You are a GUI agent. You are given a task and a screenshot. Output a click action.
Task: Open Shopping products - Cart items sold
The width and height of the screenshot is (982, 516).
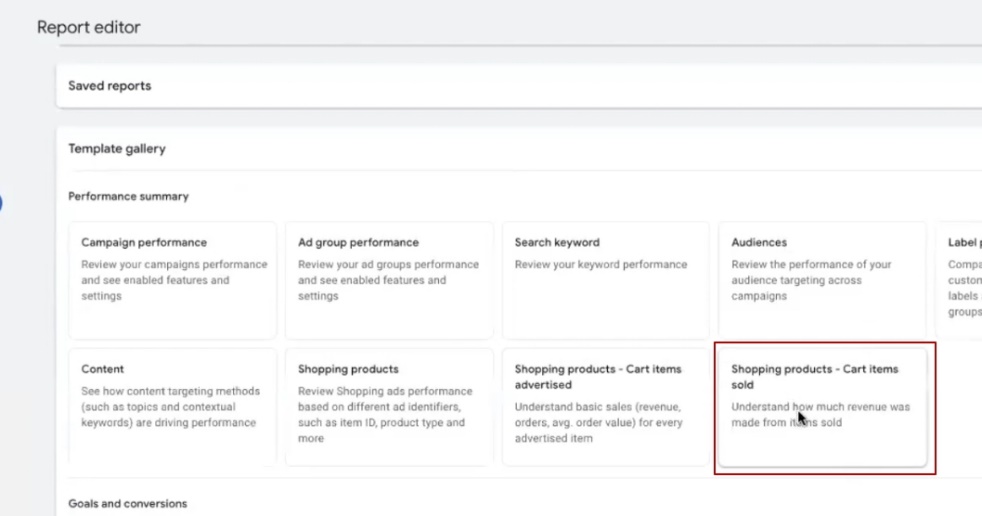[x=822, y=406]
